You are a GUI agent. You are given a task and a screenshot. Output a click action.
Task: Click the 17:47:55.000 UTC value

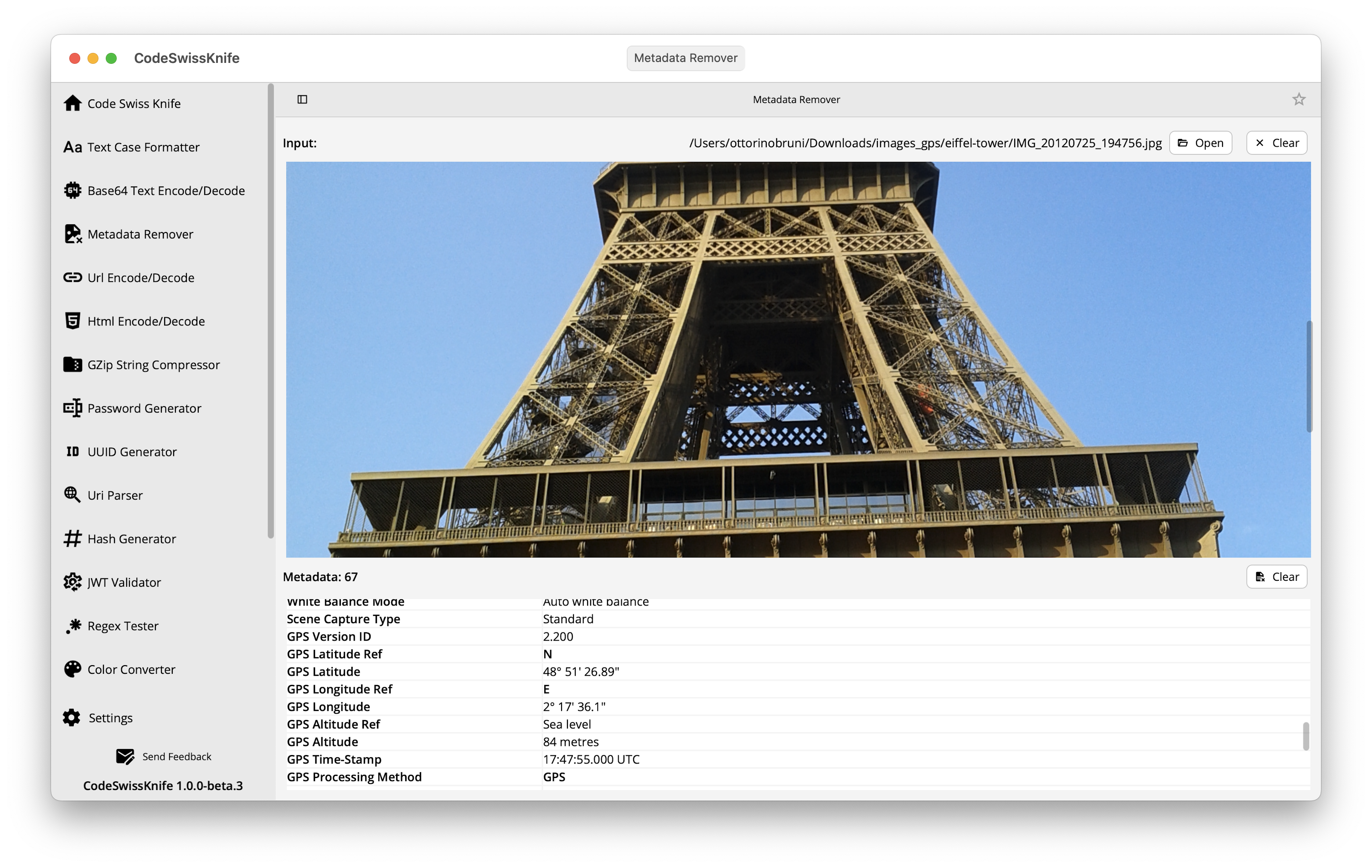[591, 759]
